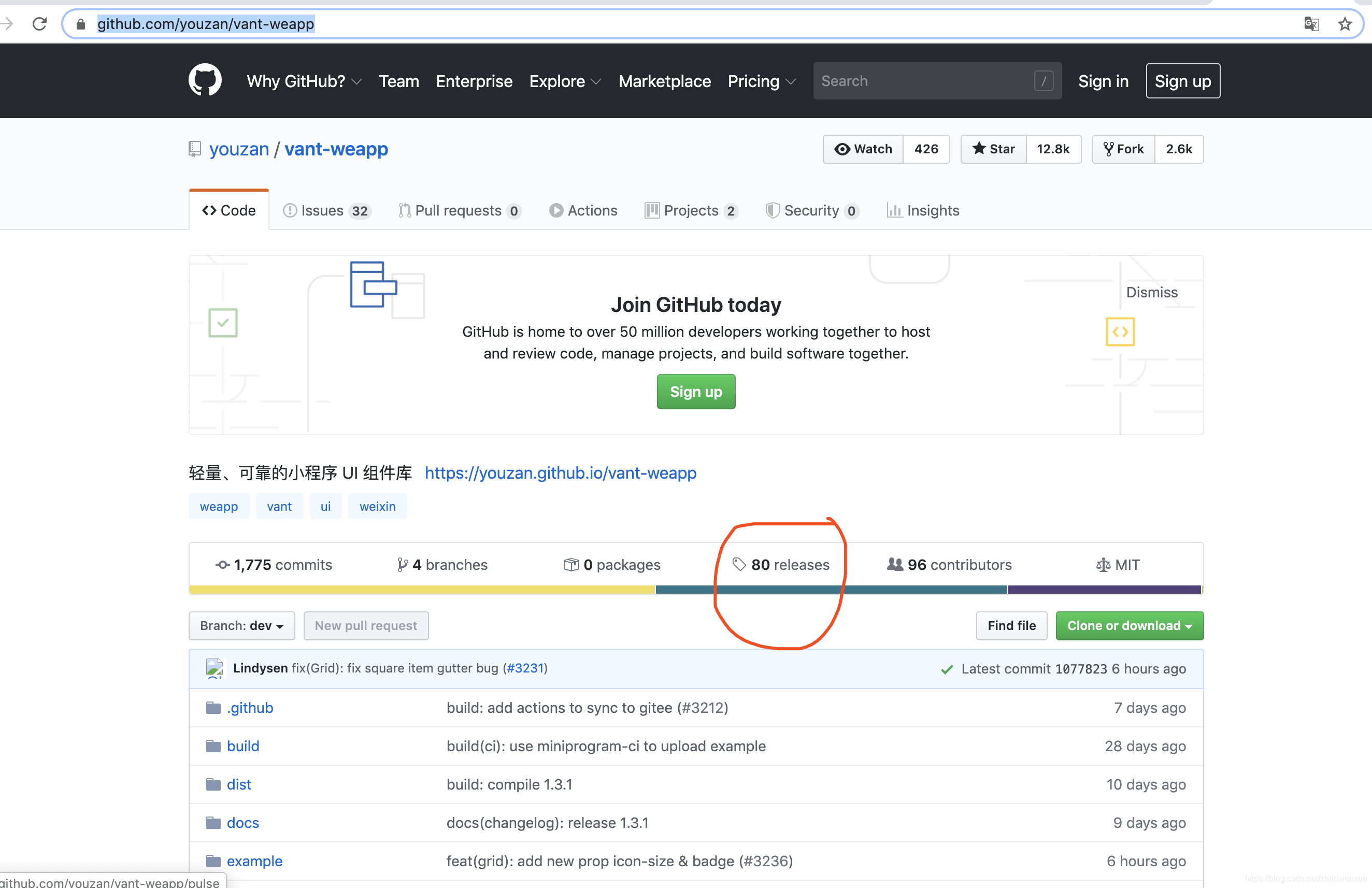The height and width of the screenshot is (888, 1372).
Task: Dismiss the Join GitHub banner
Action: click(x=1151, y=292)
